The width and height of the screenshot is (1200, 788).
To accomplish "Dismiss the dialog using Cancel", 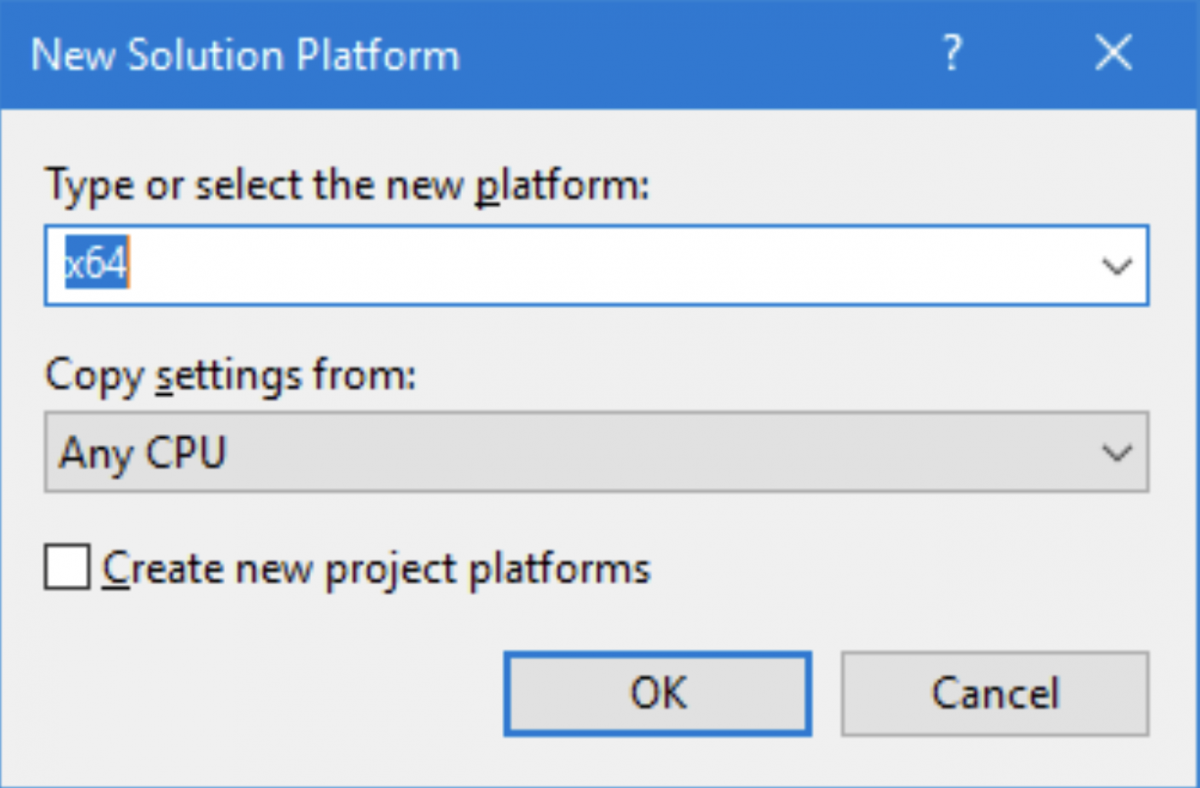I will [995, 694].
